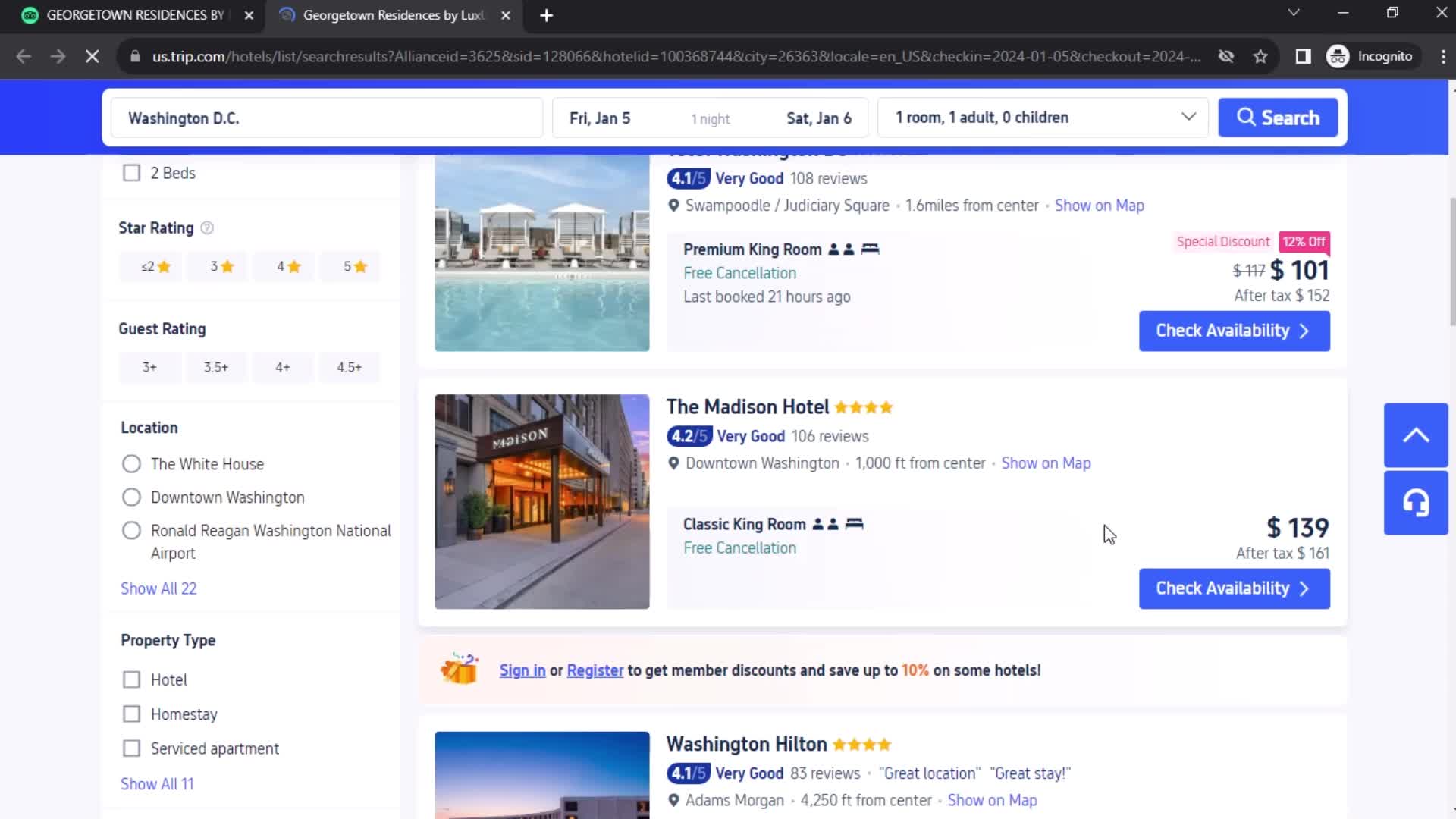Click the 12% Off discount badge
Viewport: 1456px width, 819px height.
pos(1304,242)
